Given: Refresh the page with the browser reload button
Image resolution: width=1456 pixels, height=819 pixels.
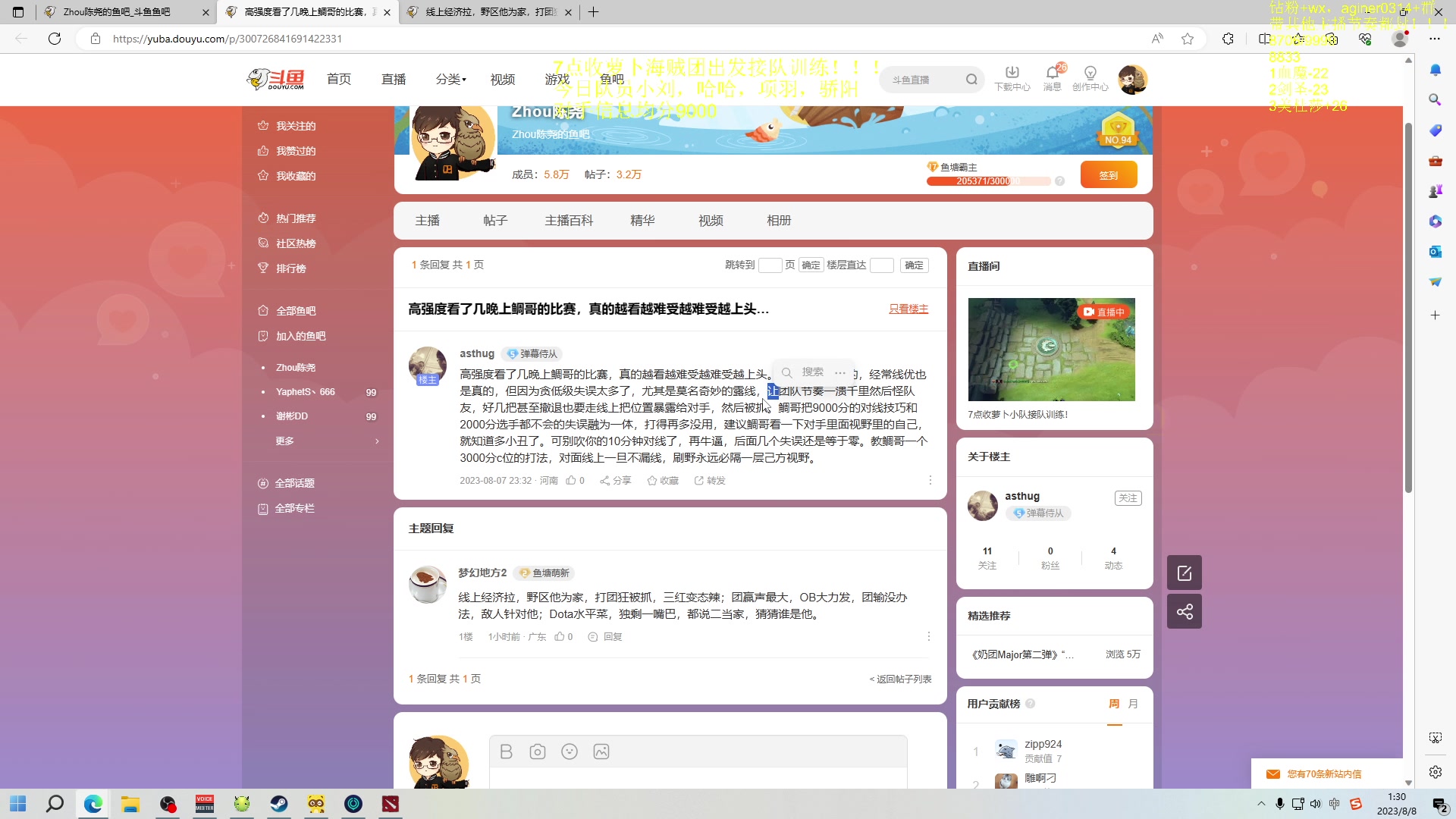Looking at the screenshot, I should [55, 39].
